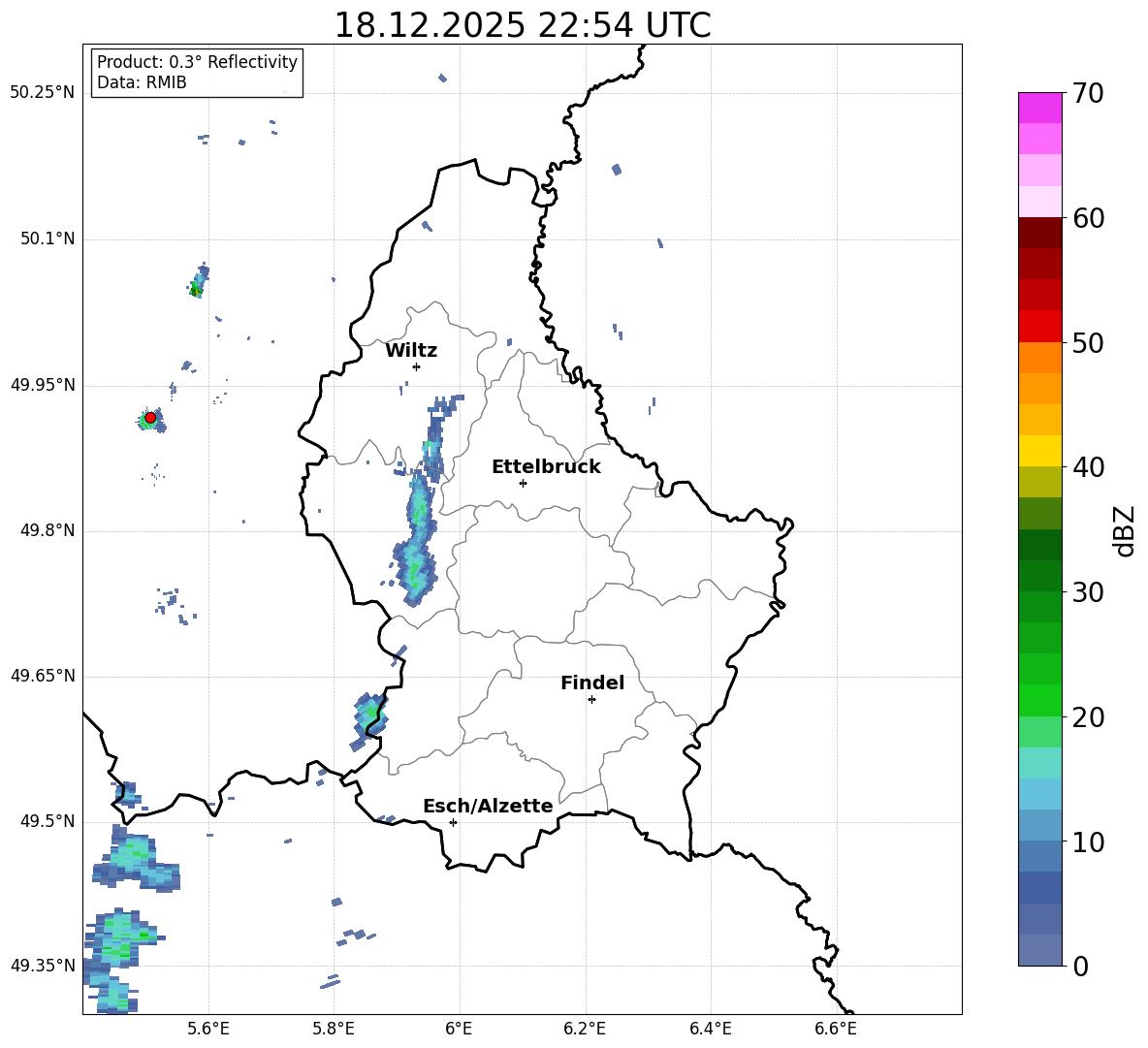This screenshot has height=1048, width=1148.
Task: Click the 70 value on the colorbar
Action: coord(1088,94)
